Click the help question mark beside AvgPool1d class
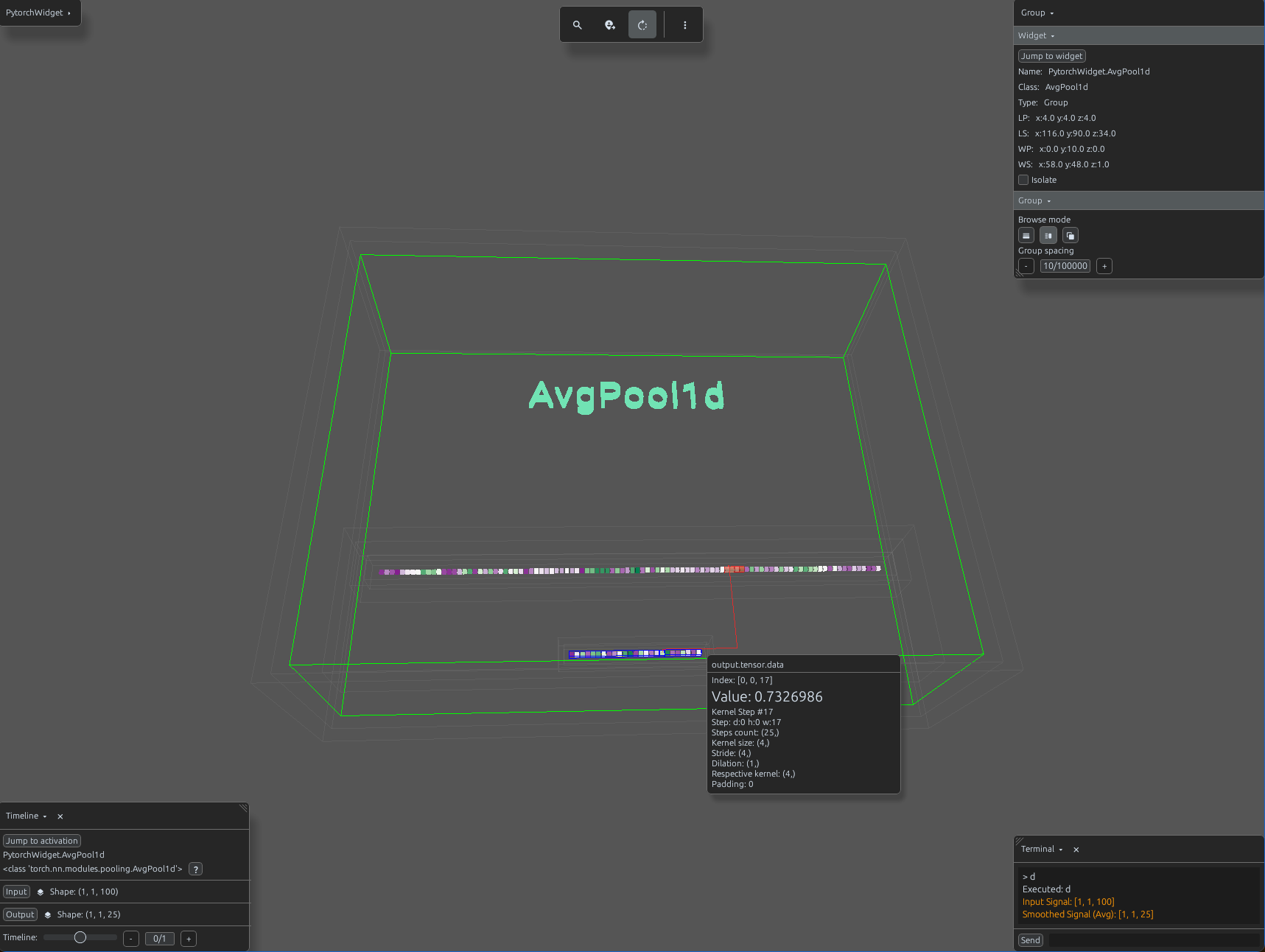1265x952 pixels. tap(196, 869)
